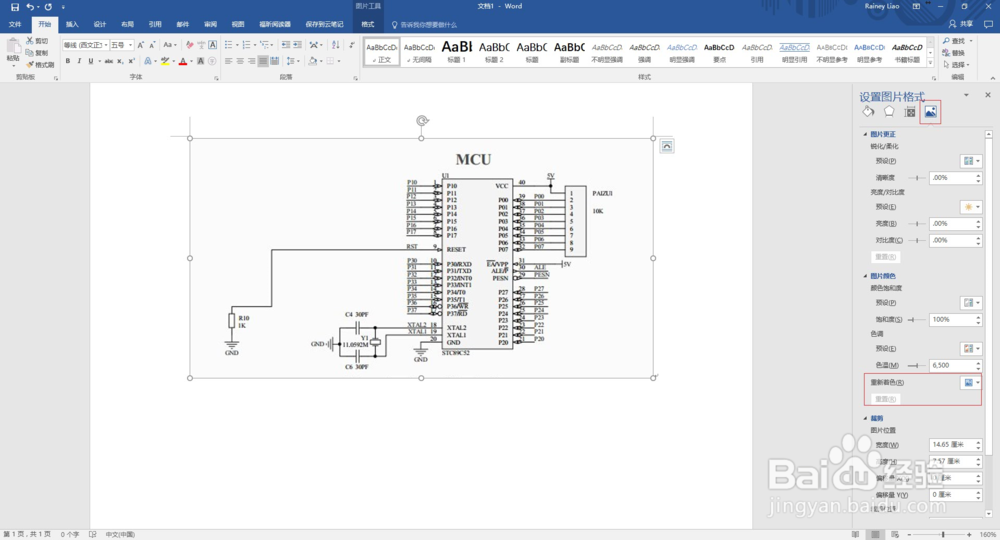Open the font name dropdown
Viewport: 1000px width, 540px height.
coord(105,45)
